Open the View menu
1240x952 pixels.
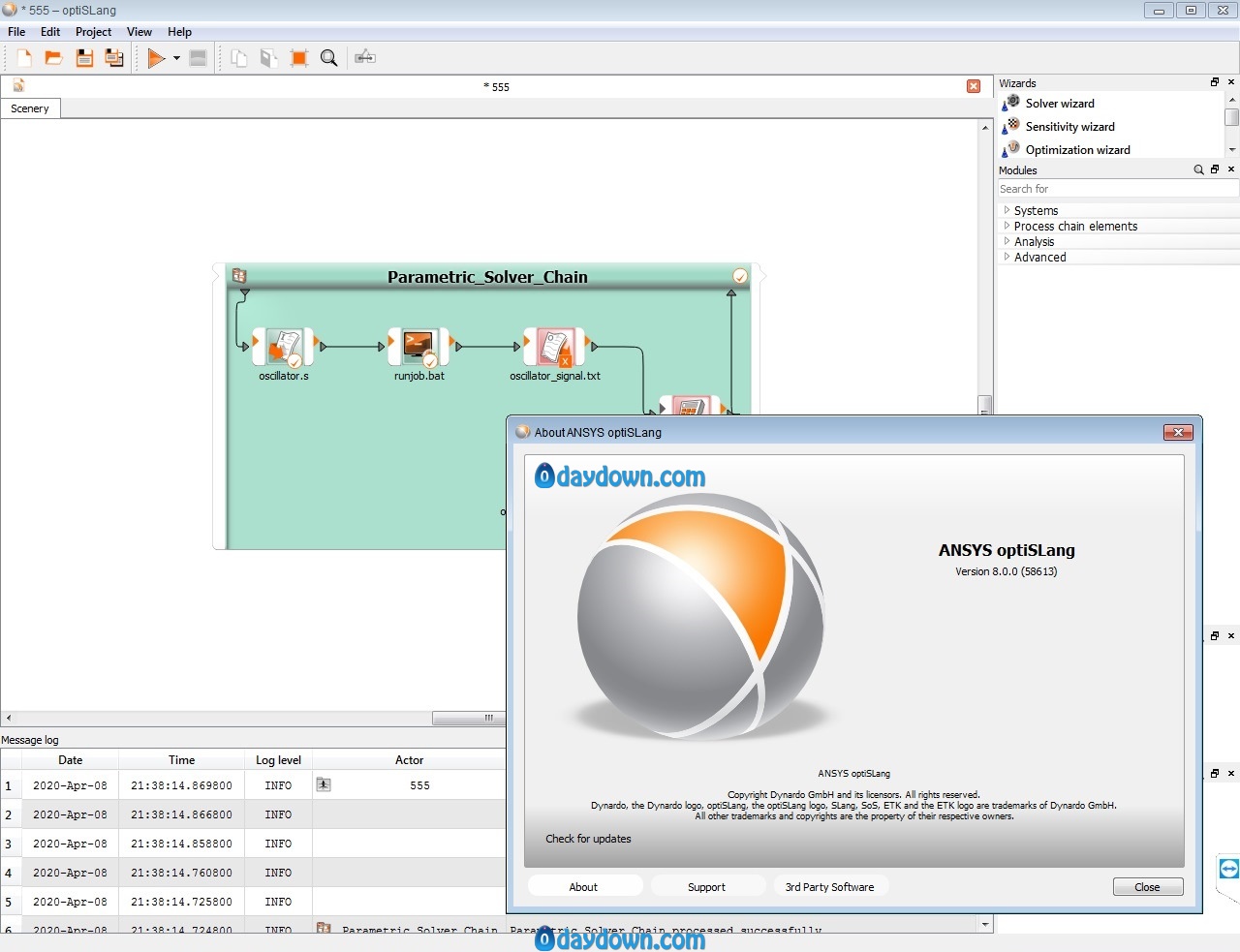pos(139,32)
